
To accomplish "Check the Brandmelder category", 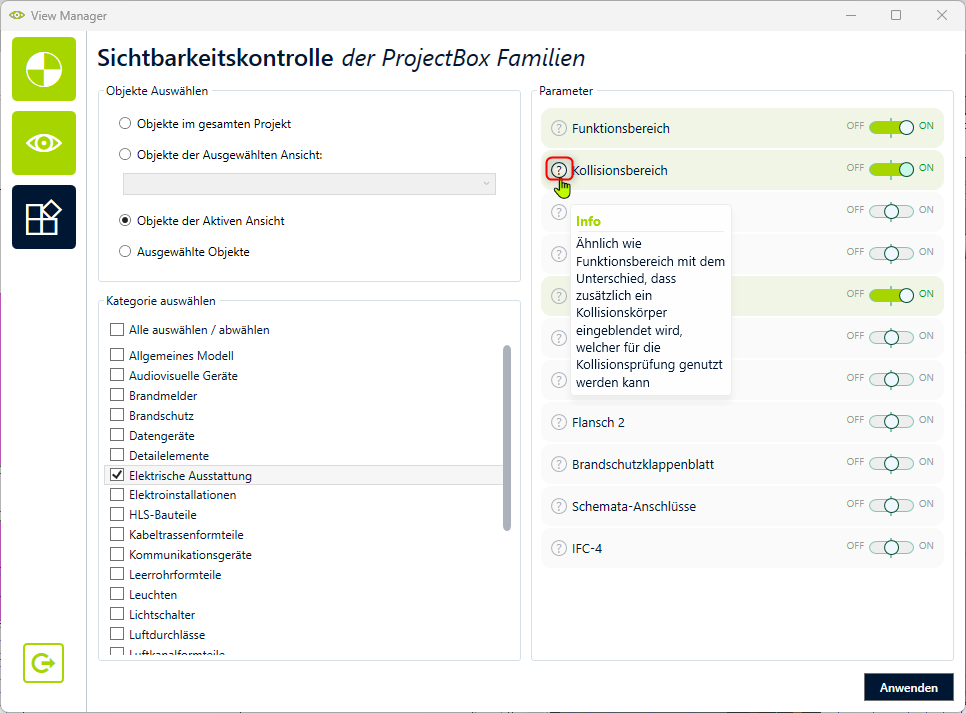I will point(117,395).
